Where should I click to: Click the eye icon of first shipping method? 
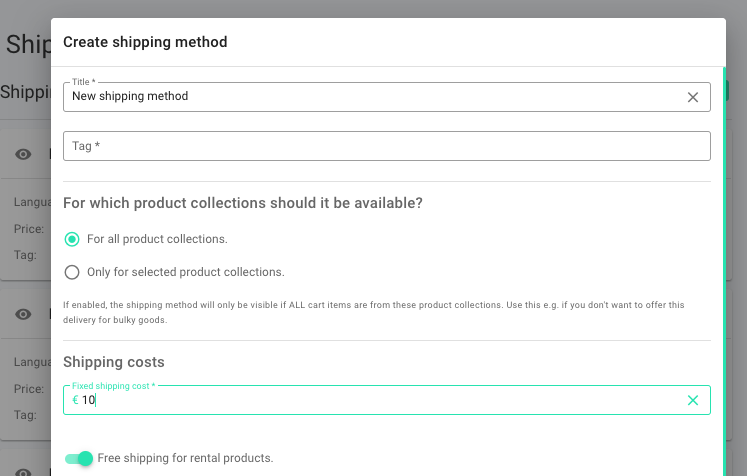24,154
